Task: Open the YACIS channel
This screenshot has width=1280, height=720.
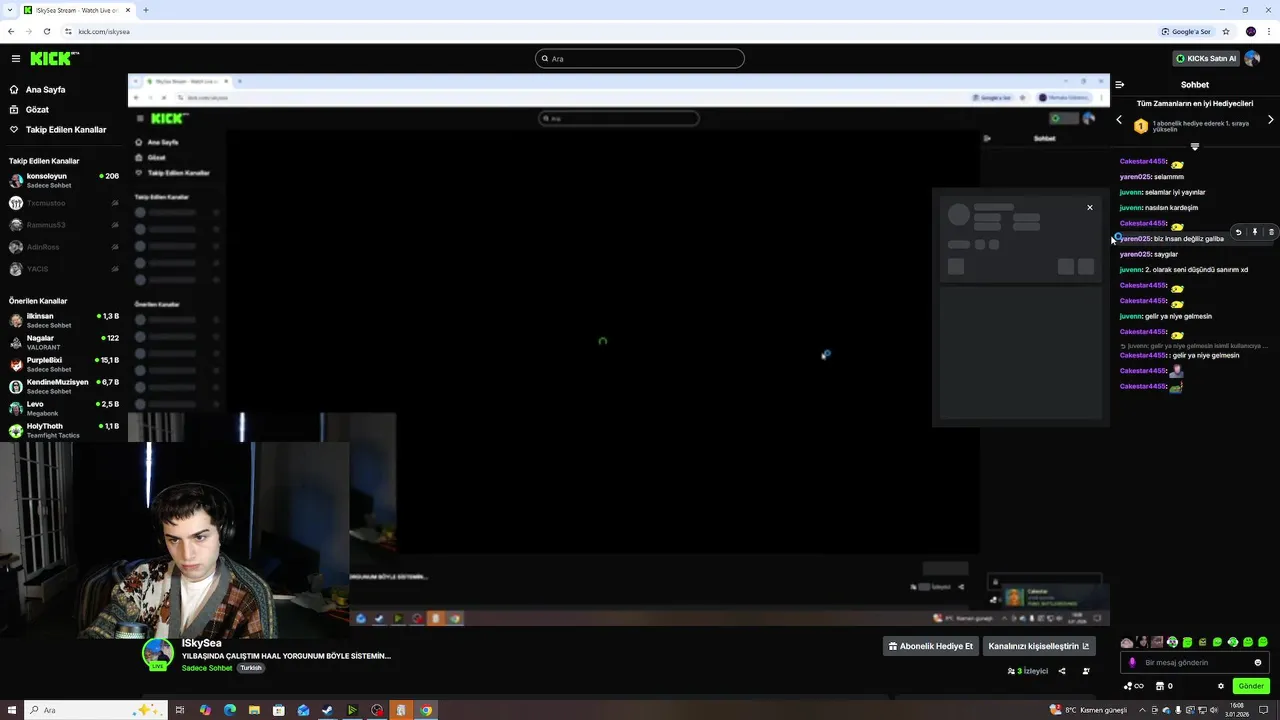Action: tap(64, 269)
